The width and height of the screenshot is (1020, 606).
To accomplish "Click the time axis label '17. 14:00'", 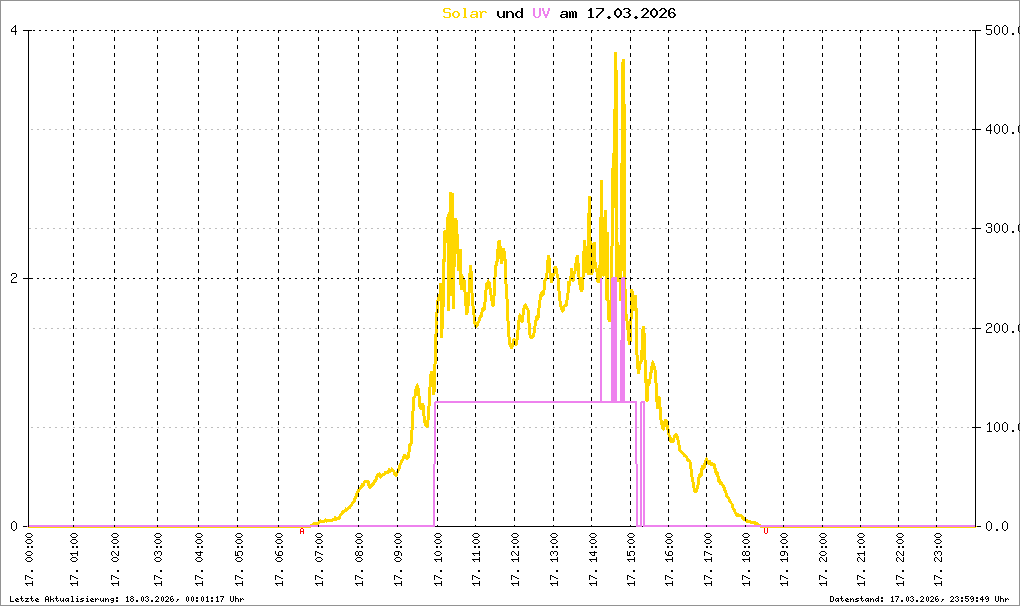I will 593,559.
